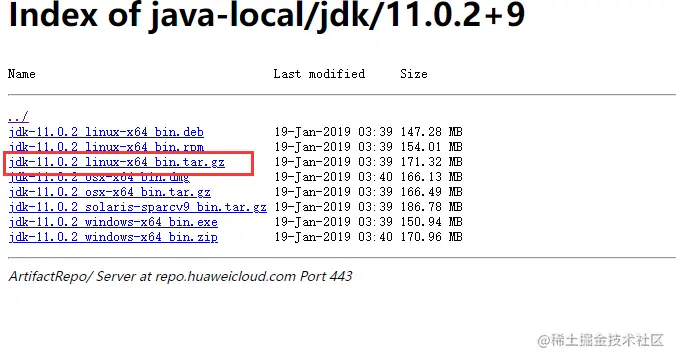Click the Last modified column header
Image resolution: width=676 pixels, height=360 pixels.
pyautogui.click(x=319, y=74)
